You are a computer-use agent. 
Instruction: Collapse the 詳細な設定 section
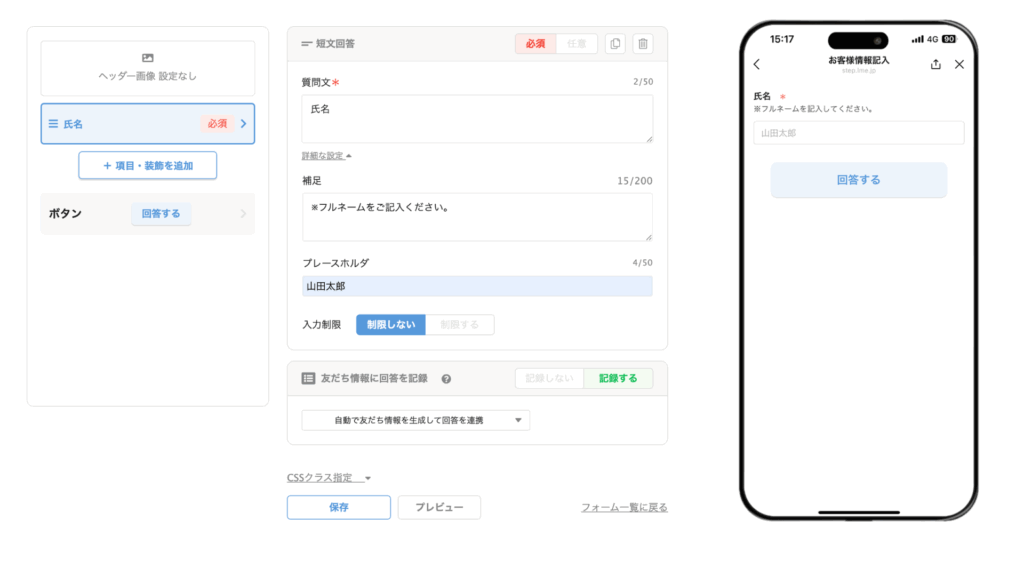(x=327, y=156)
